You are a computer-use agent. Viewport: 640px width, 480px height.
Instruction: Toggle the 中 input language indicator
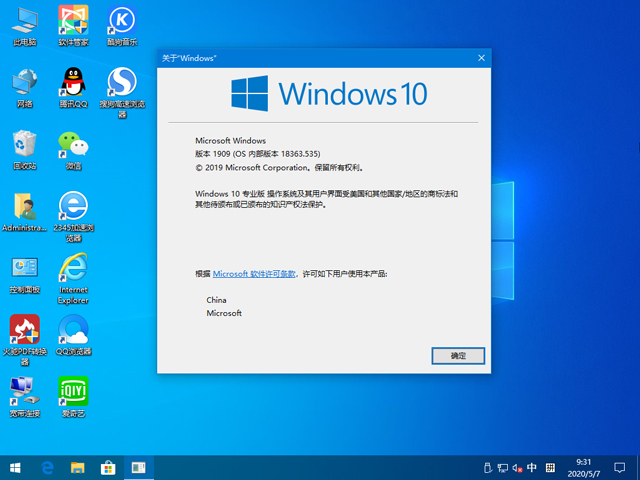coord(531,467)
